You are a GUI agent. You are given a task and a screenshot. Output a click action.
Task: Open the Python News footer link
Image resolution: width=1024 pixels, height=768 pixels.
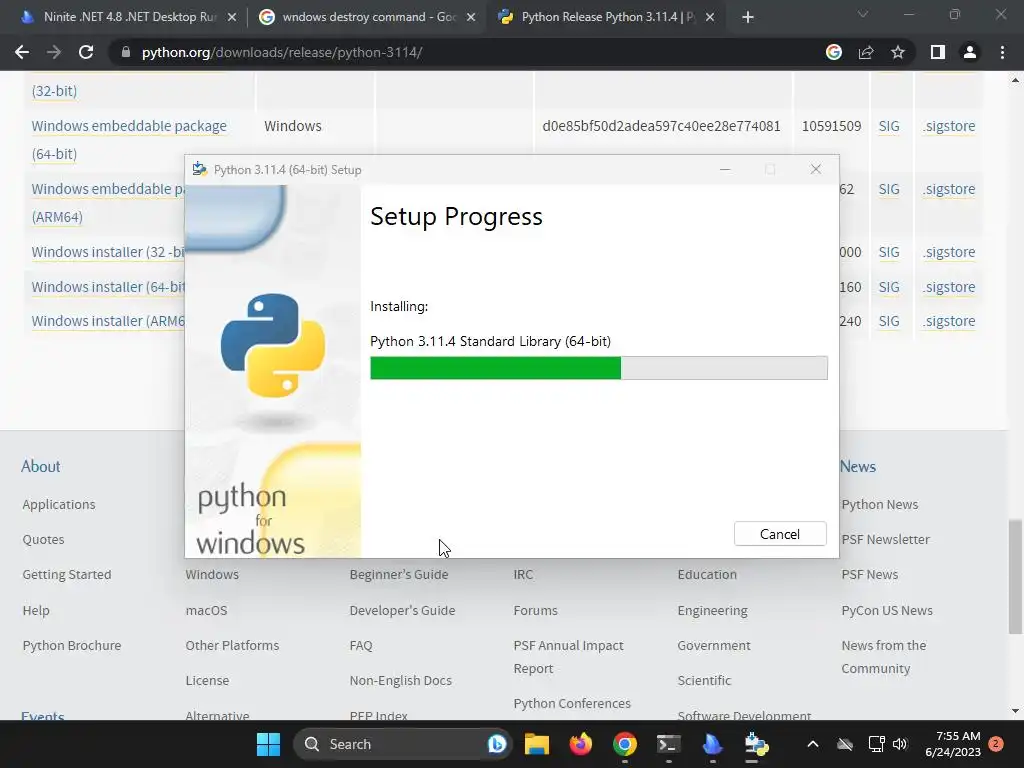click(x=880, y=504)
